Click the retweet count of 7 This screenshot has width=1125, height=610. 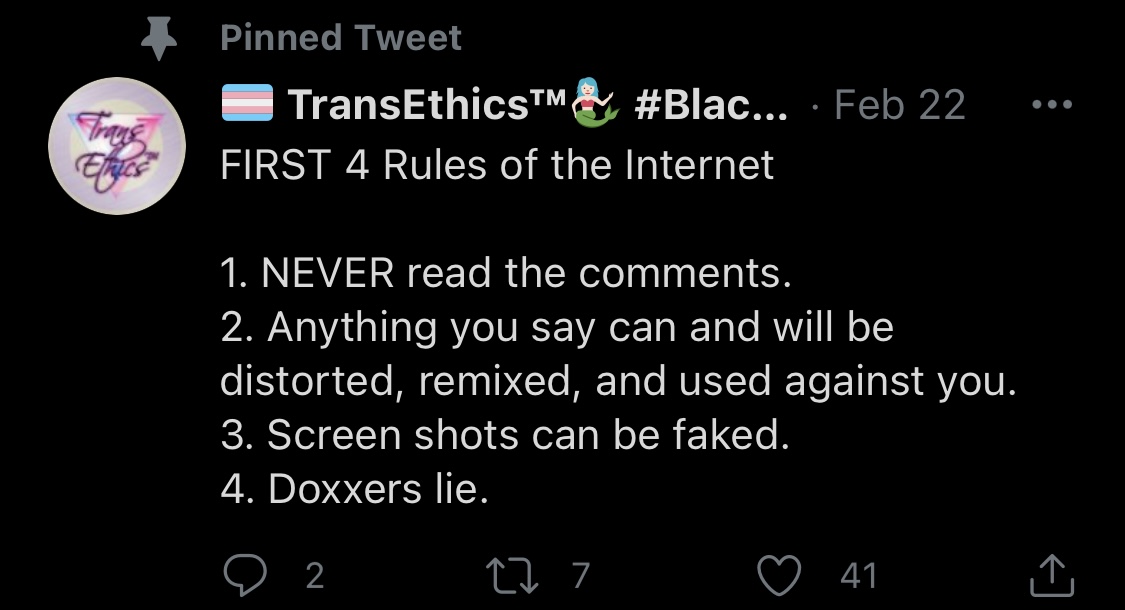pos(580,576)
